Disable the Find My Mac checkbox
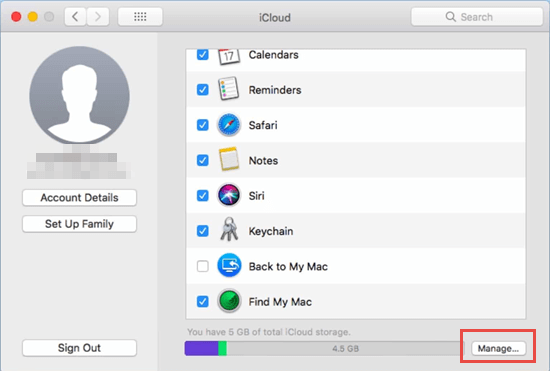This screenshot has width=550, height=371. (202, 301)
